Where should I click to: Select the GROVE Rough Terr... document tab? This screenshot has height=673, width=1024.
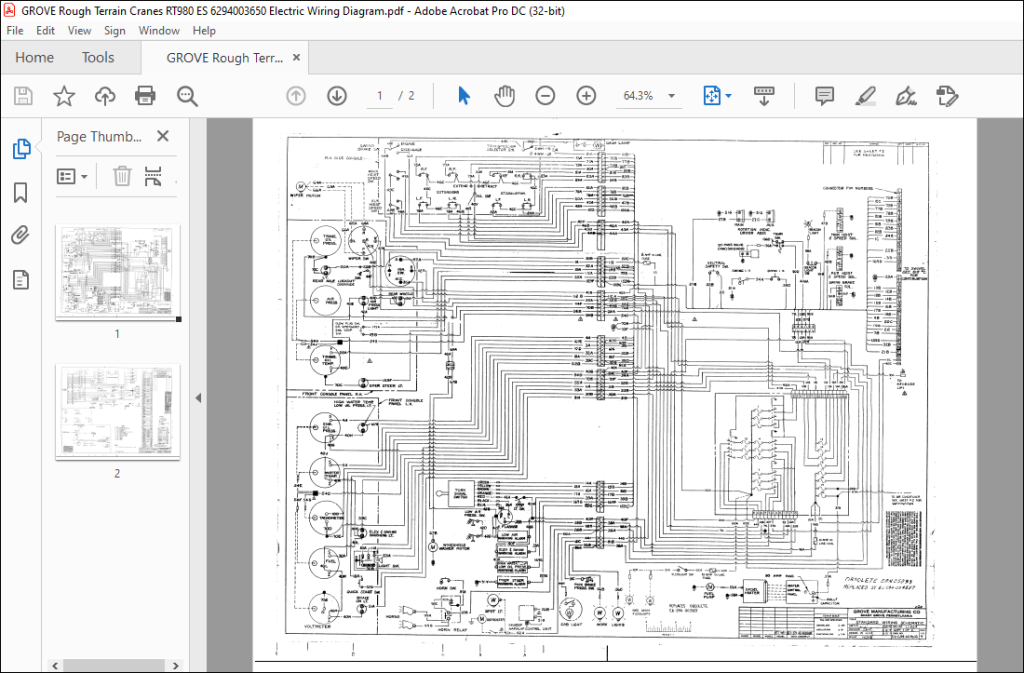pyautogui.click(x=224, y=58)
